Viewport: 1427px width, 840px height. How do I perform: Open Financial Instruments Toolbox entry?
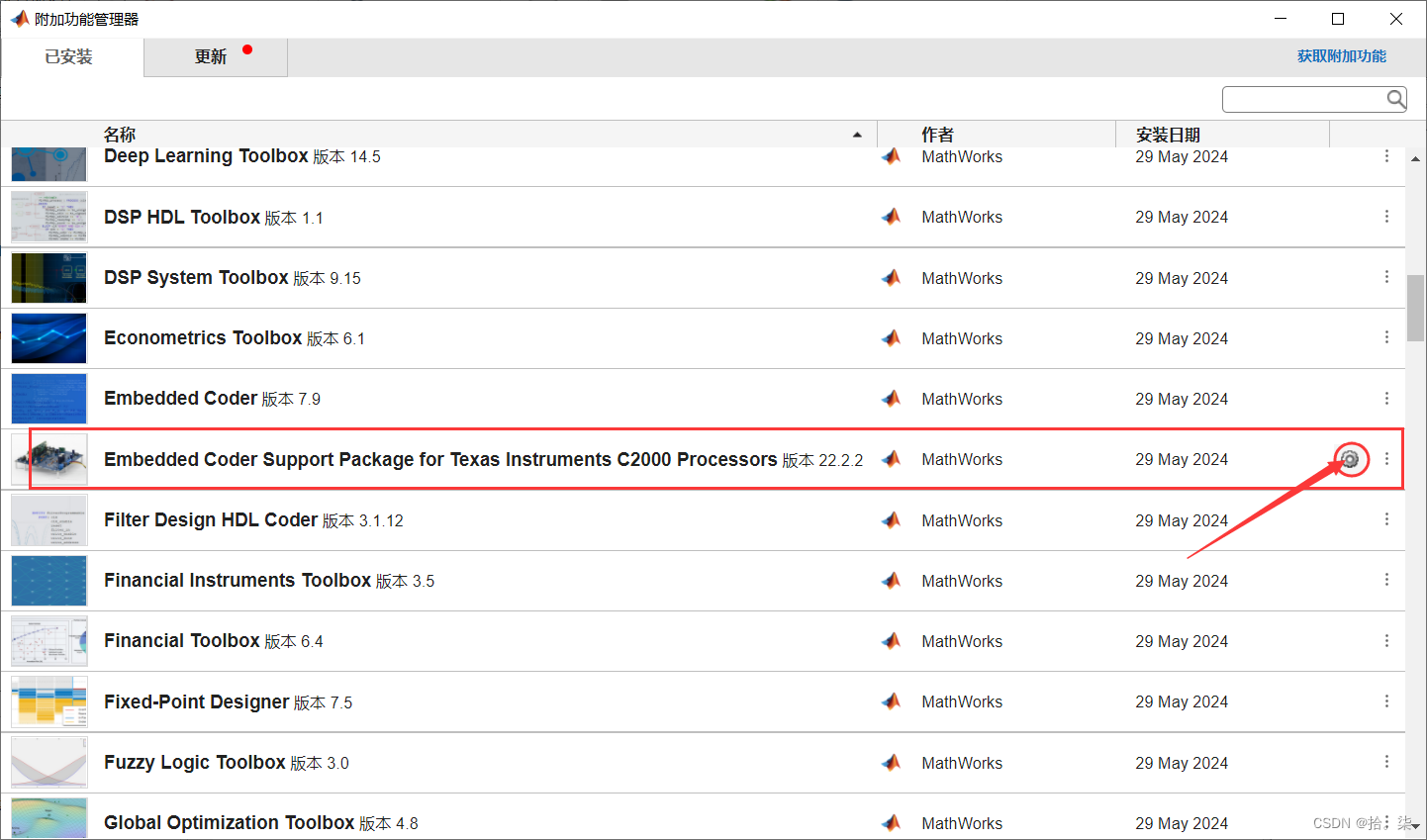point(238,581)
